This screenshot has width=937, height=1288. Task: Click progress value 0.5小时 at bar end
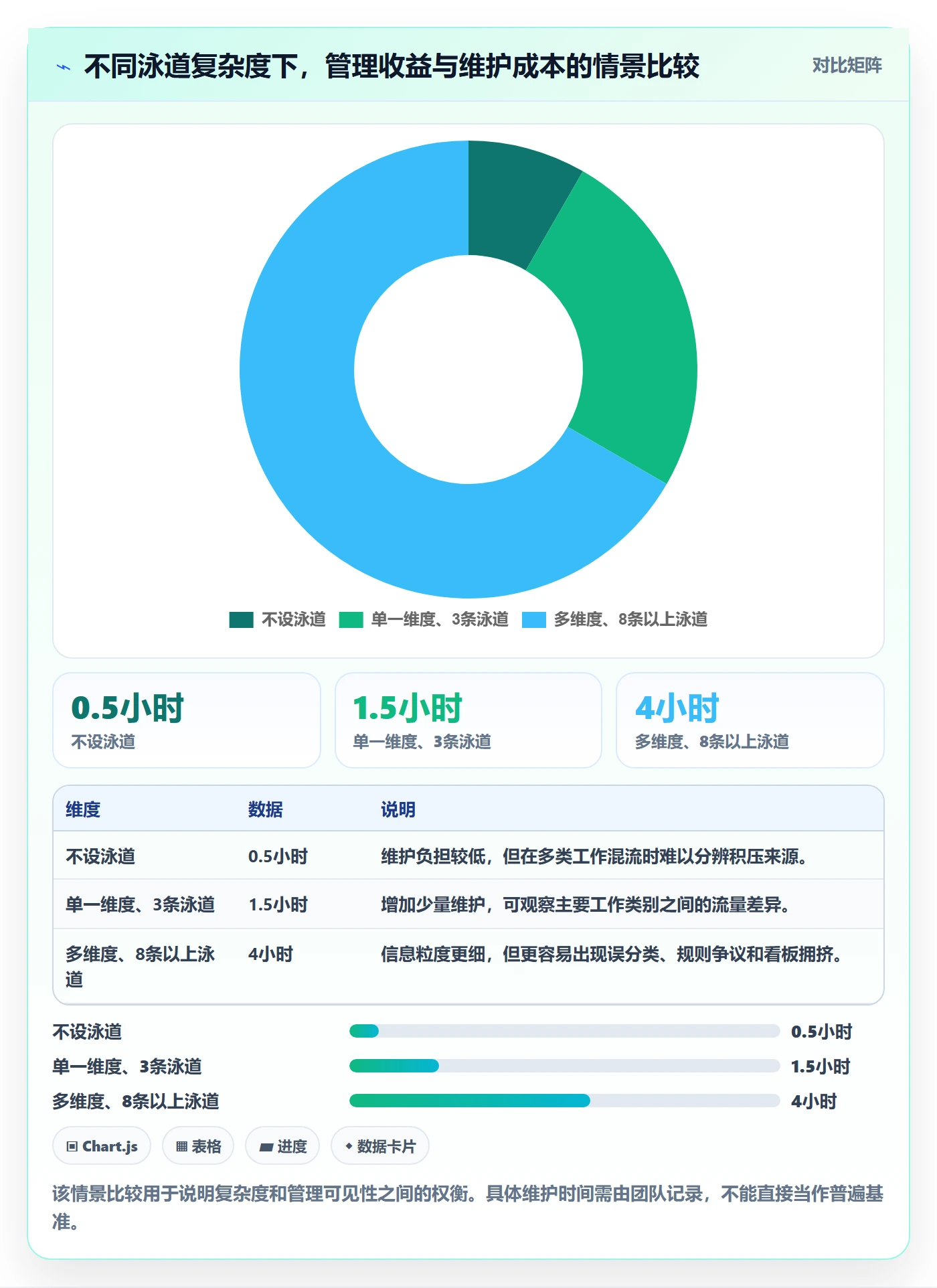coord(821,1032)
